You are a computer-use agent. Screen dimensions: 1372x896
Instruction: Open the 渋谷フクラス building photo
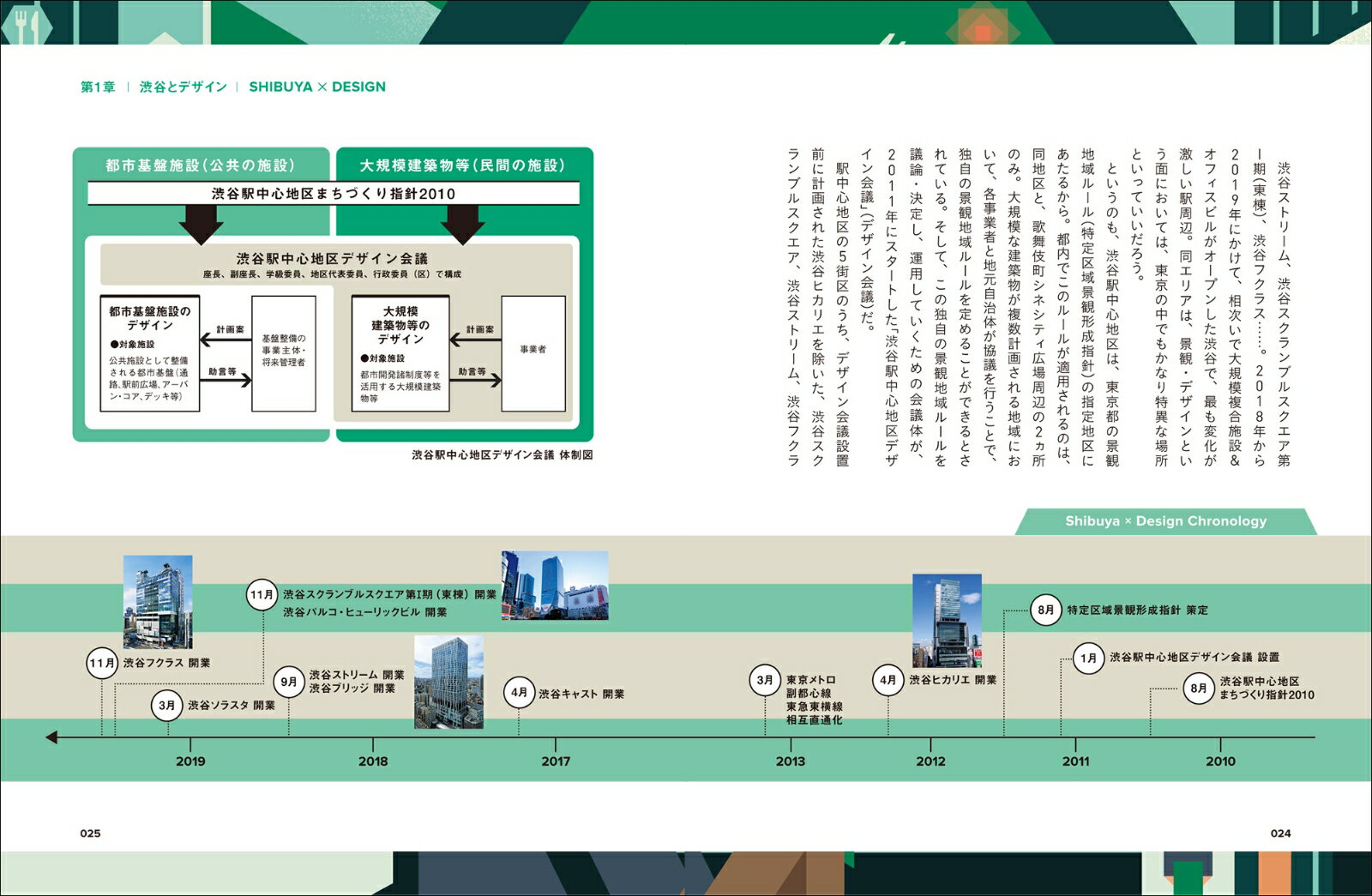(x=158, y=602)
